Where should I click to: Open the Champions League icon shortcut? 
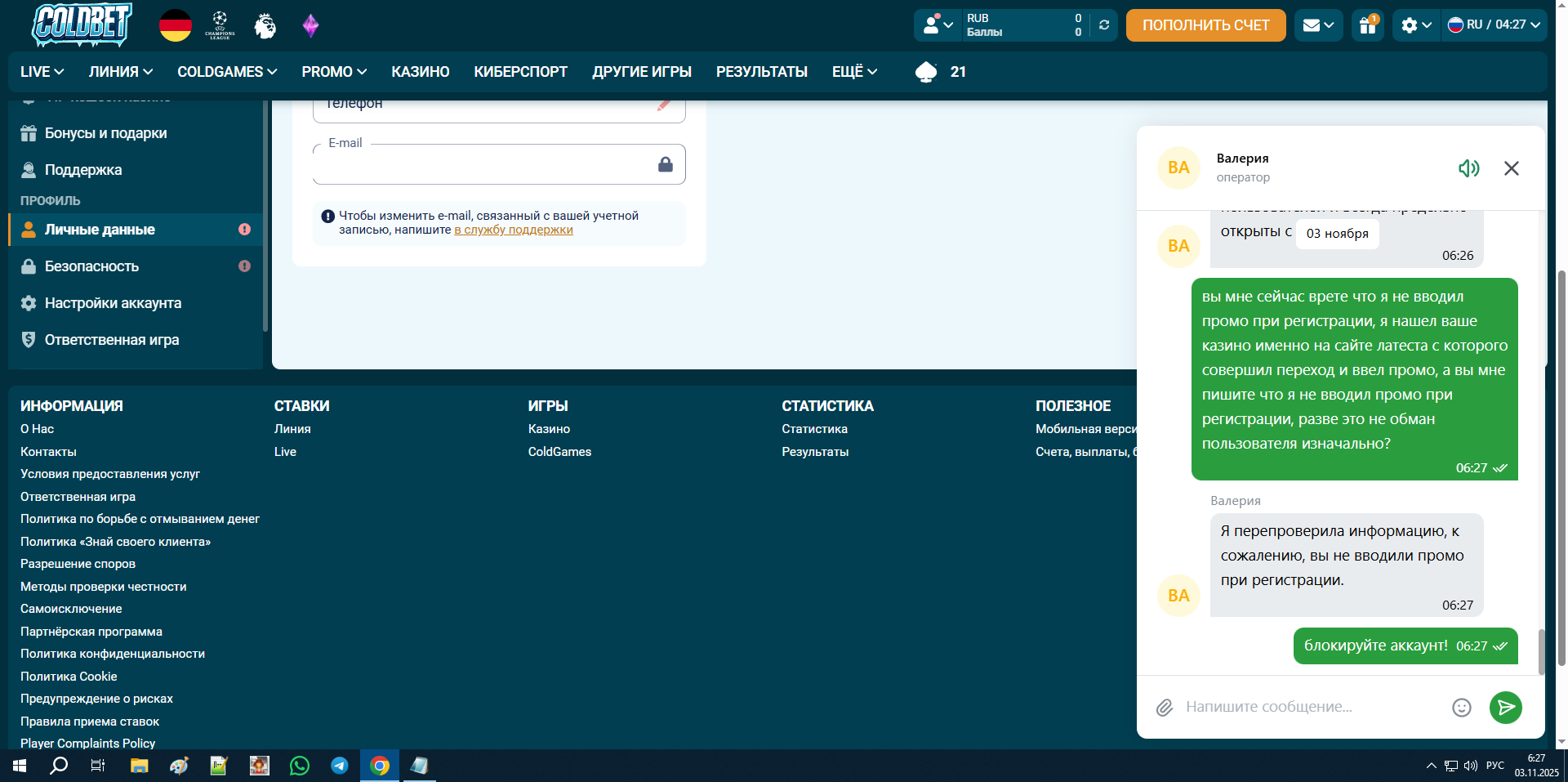pos(220,25)
